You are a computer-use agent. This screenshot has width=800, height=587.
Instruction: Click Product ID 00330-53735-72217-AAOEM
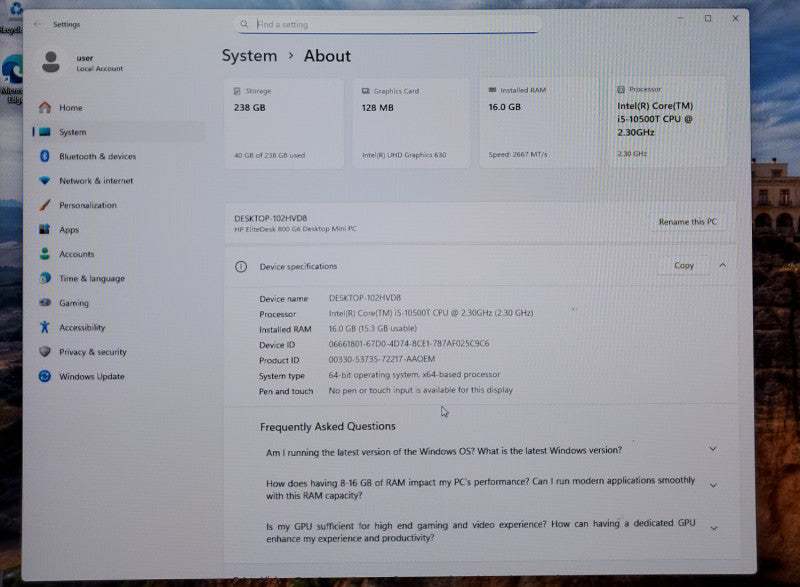pyautogui.click(x=382, y=359)
